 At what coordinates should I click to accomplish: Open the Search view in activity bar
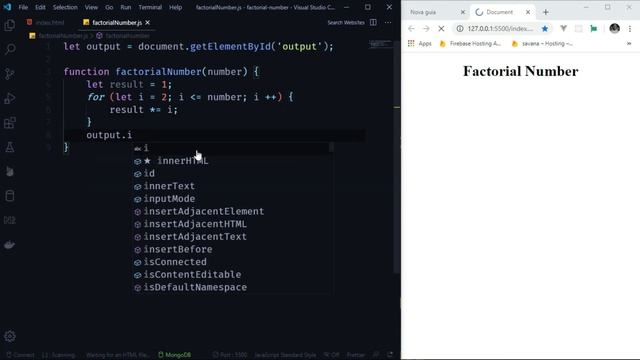pyautogui.click(x=10, y=49)
